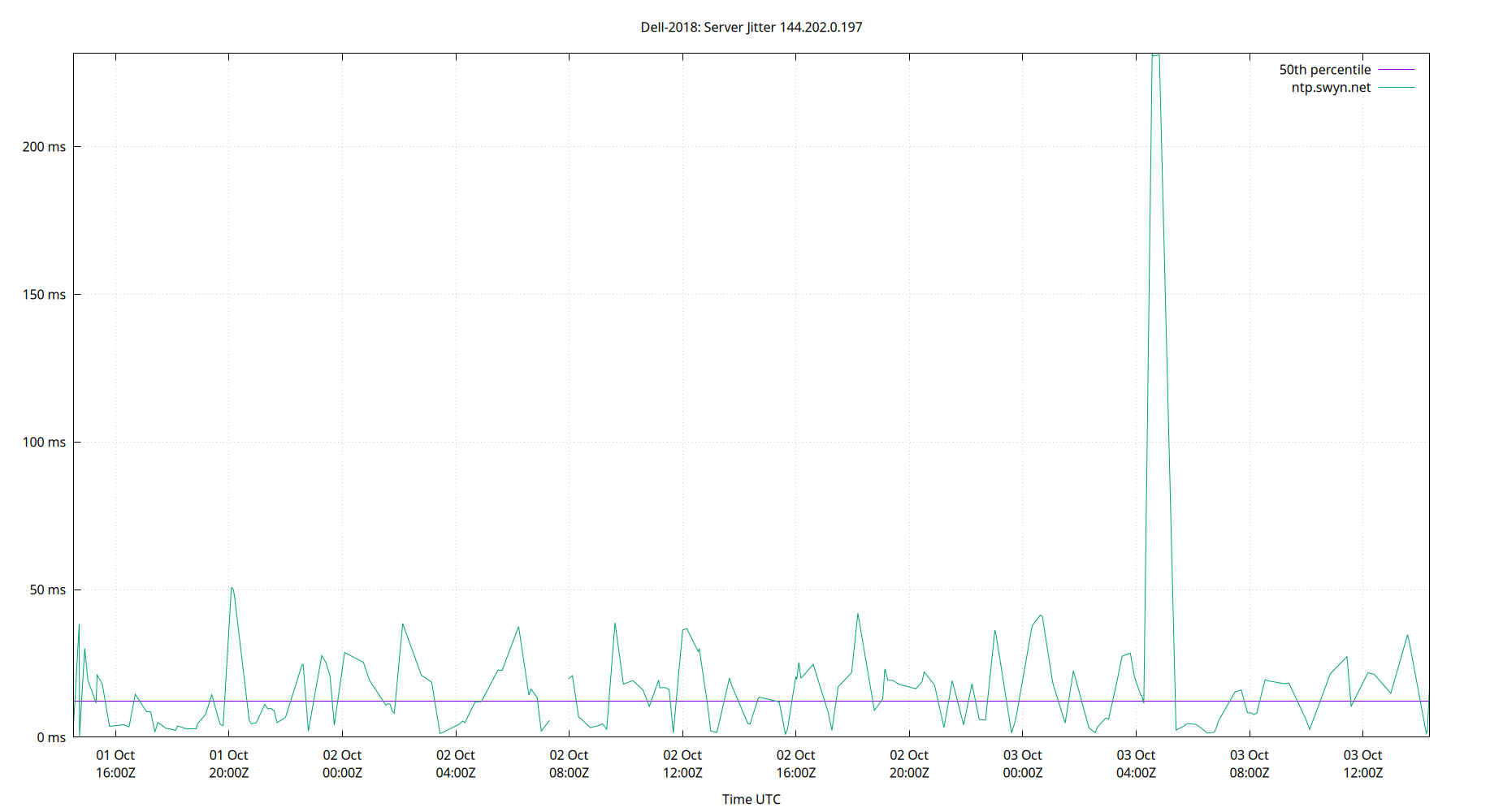
Task: Click the '02 Oct 20:00Z' axis label
Action: click(909, 764)
